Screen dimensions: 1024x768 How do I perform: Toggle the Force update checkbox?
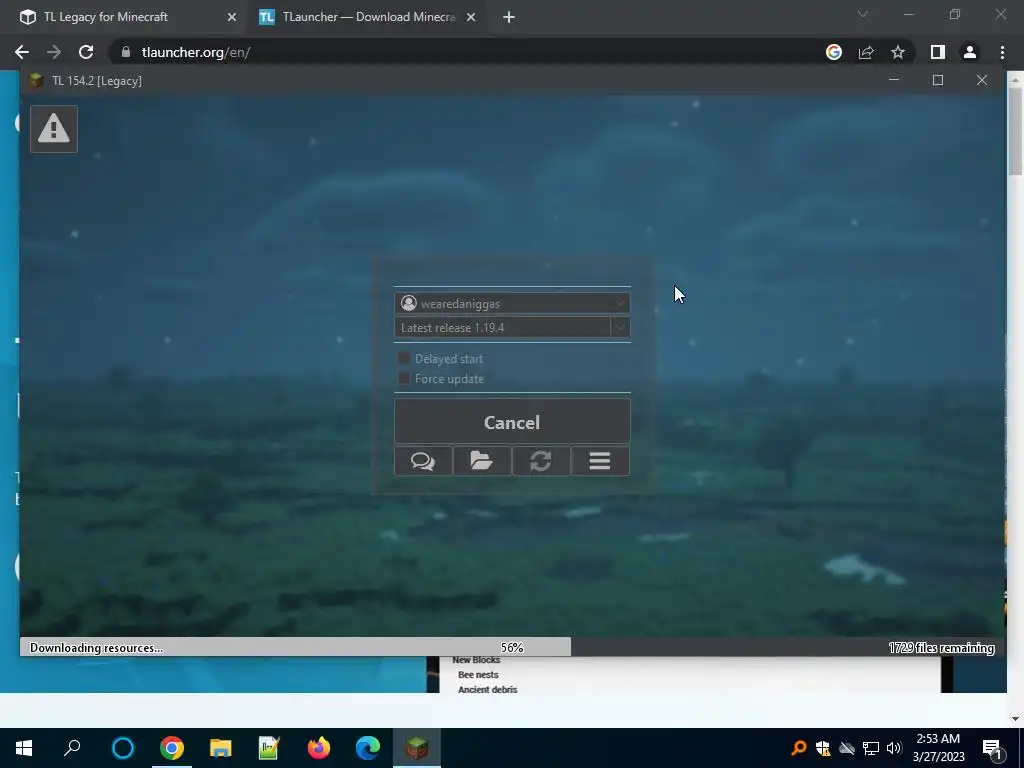(x=404, y=379)
